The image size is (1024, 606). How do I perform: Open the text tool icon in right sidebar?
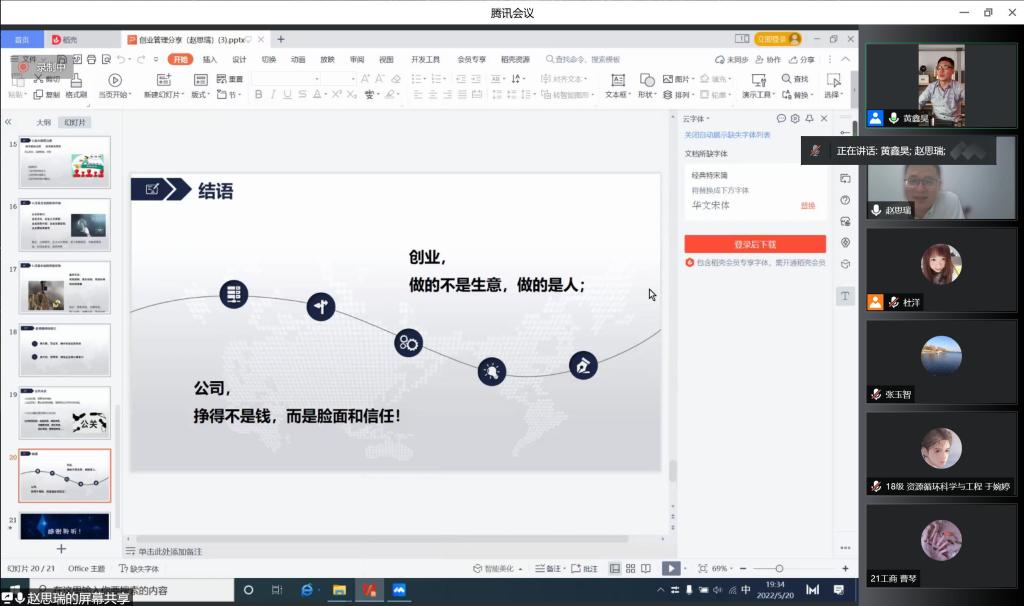845,297
